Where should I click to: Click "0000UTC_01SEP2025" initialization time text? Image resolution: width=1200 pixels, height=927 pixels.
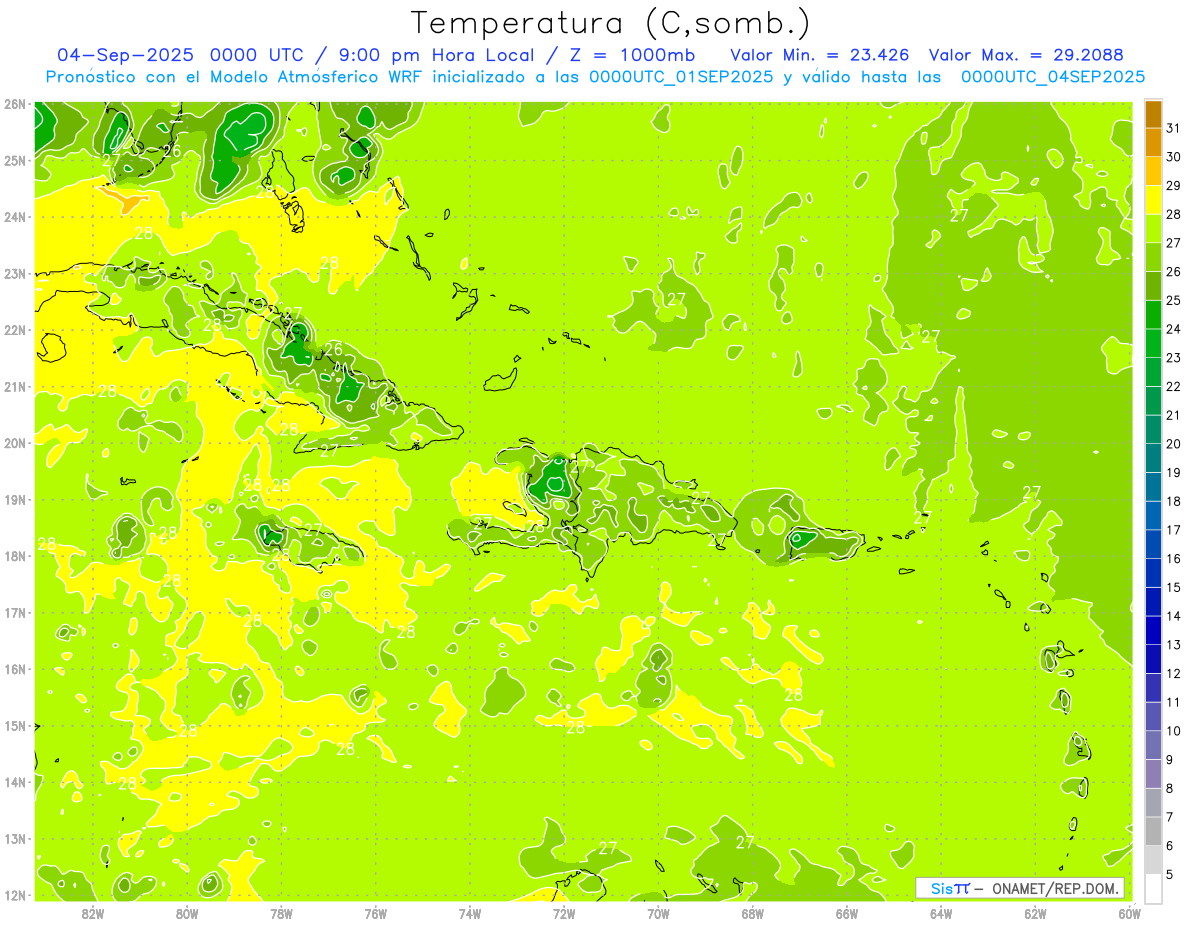tap(681, 77)
